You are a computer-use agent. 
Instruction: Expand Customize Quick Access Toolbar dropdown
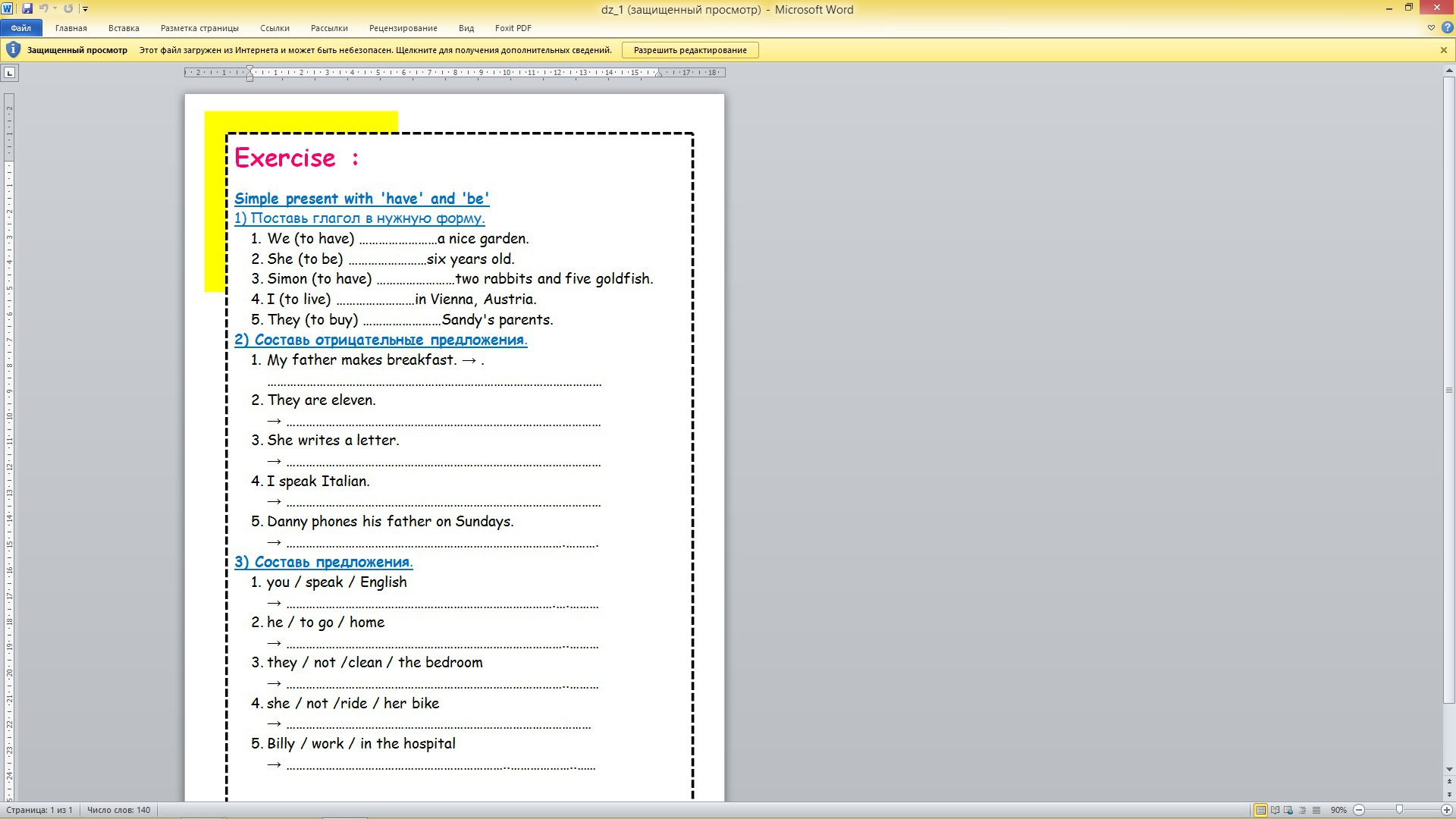click(x=85, y=9)
